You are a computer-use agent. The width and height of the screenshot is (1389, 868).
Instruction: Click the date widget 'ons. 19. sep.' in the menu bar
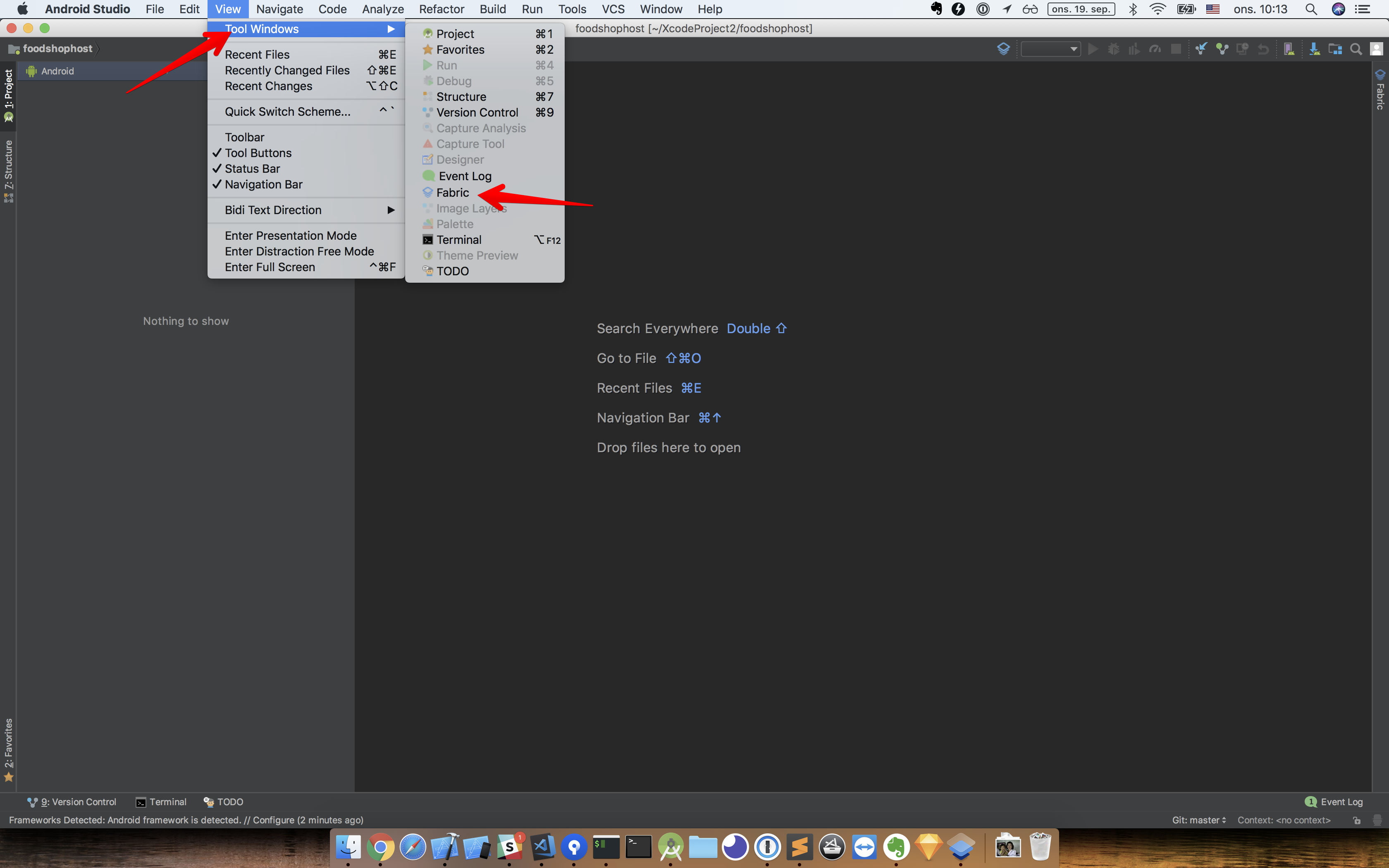click(1081, 9)
